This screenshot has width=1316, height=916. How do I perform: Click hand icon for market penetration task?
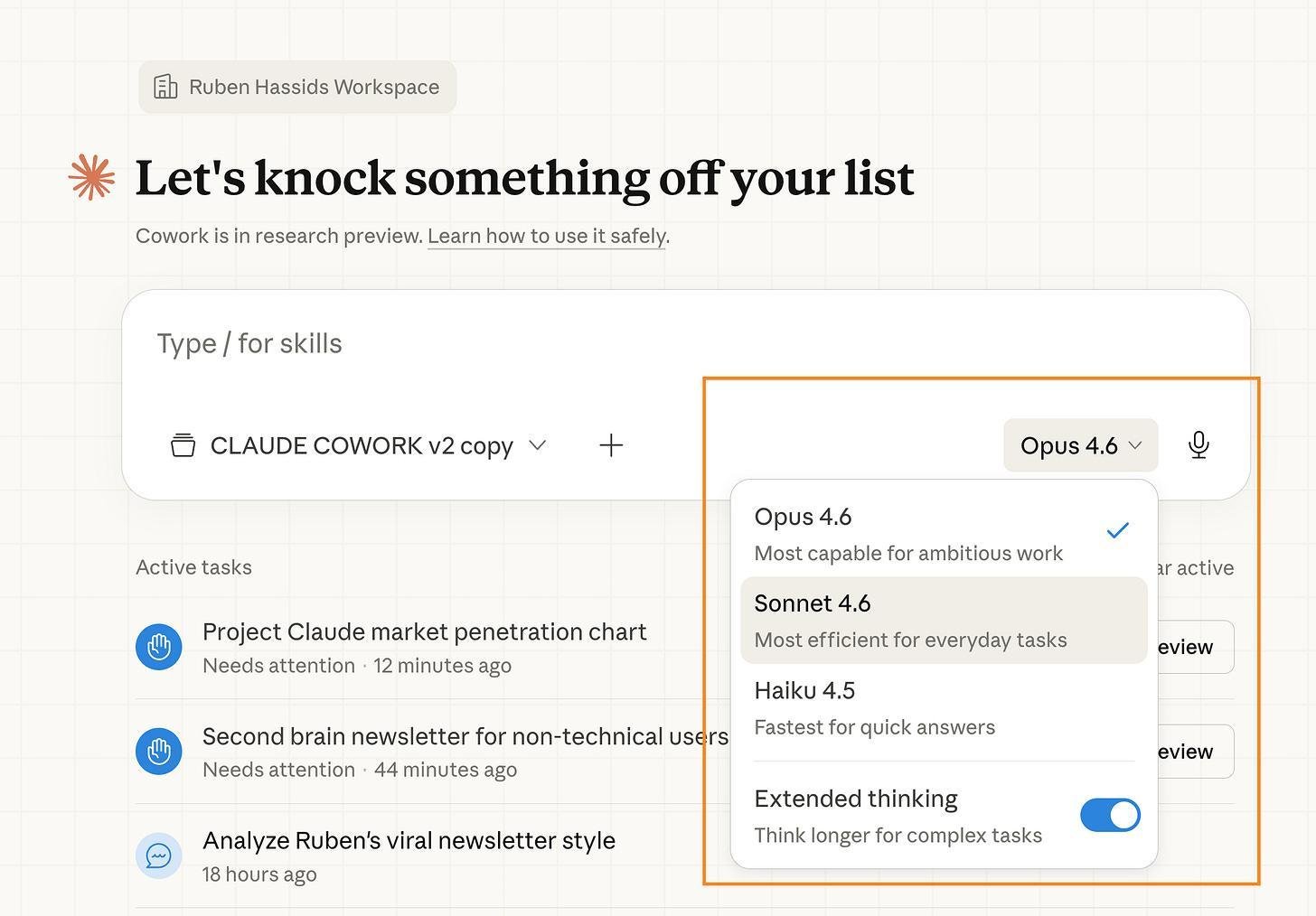[159, 647]
